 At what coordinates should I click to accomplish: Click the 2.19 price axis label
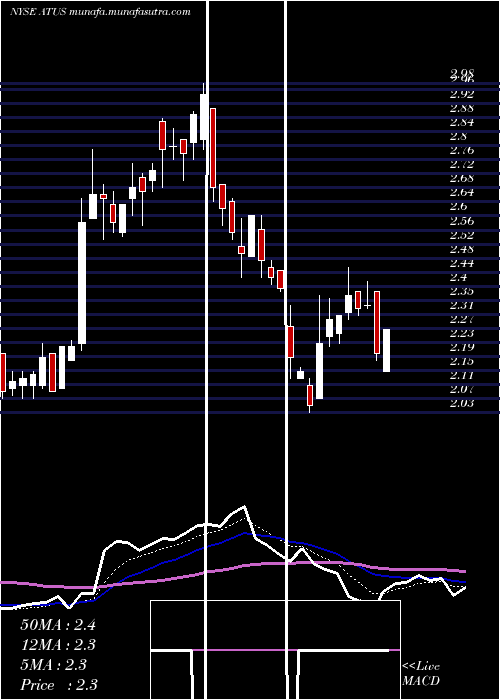462,347
